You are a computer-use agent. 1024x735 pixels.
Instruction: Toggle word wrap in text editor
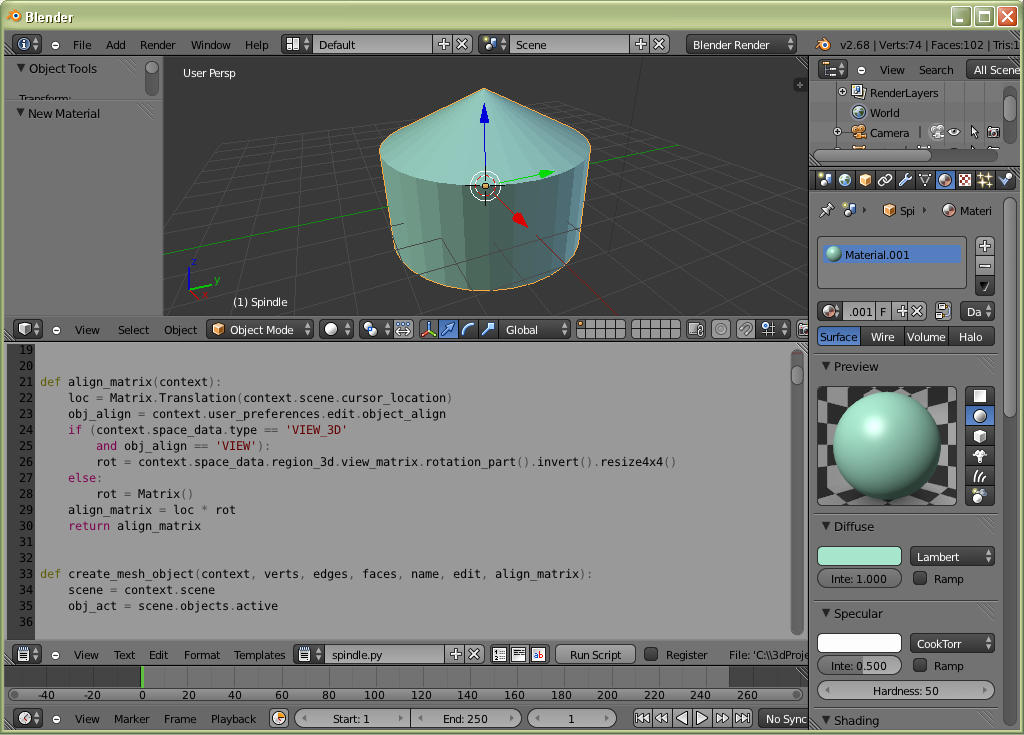click(519, 654)
